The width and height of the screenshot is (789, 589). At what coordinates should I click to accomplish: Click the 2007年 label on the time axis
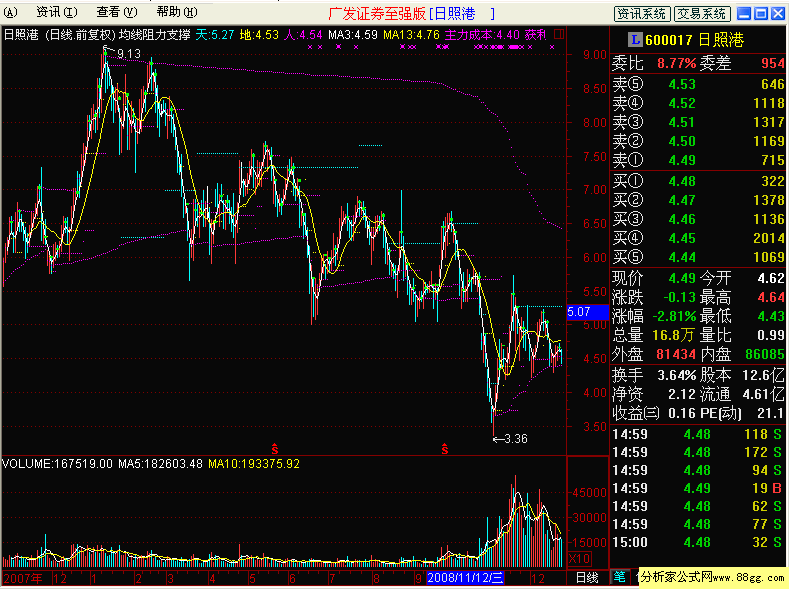click(23, 578)
